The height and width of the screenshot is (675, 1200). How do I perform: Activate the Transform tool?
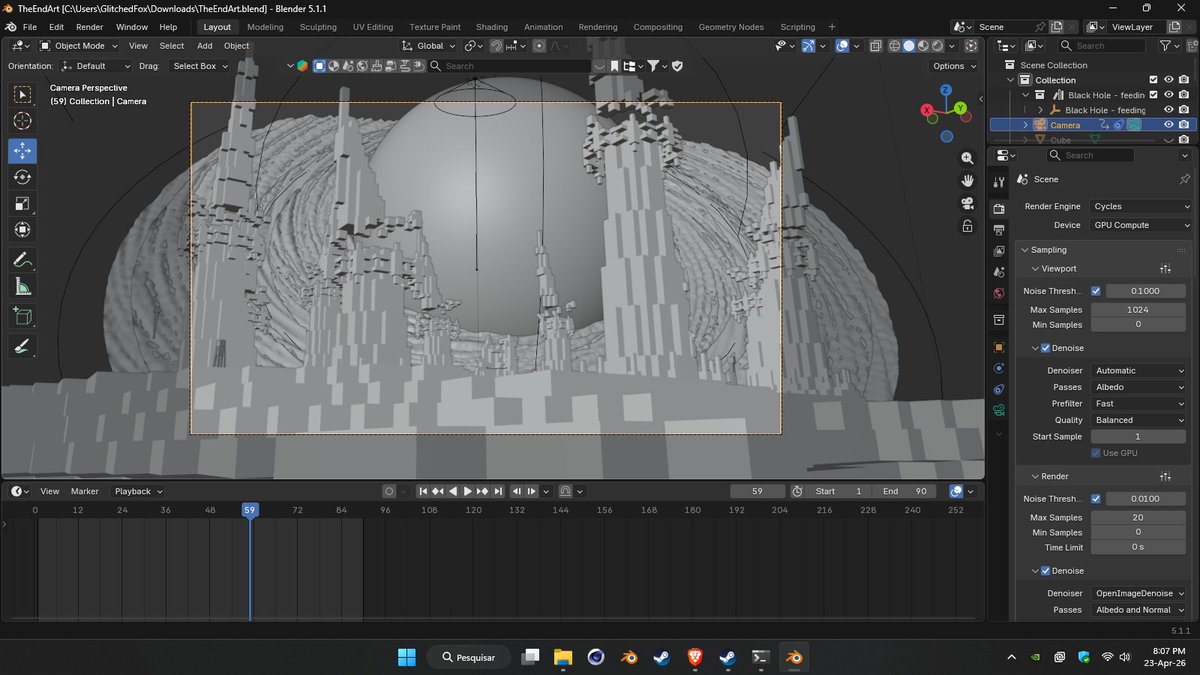(22, 230)
